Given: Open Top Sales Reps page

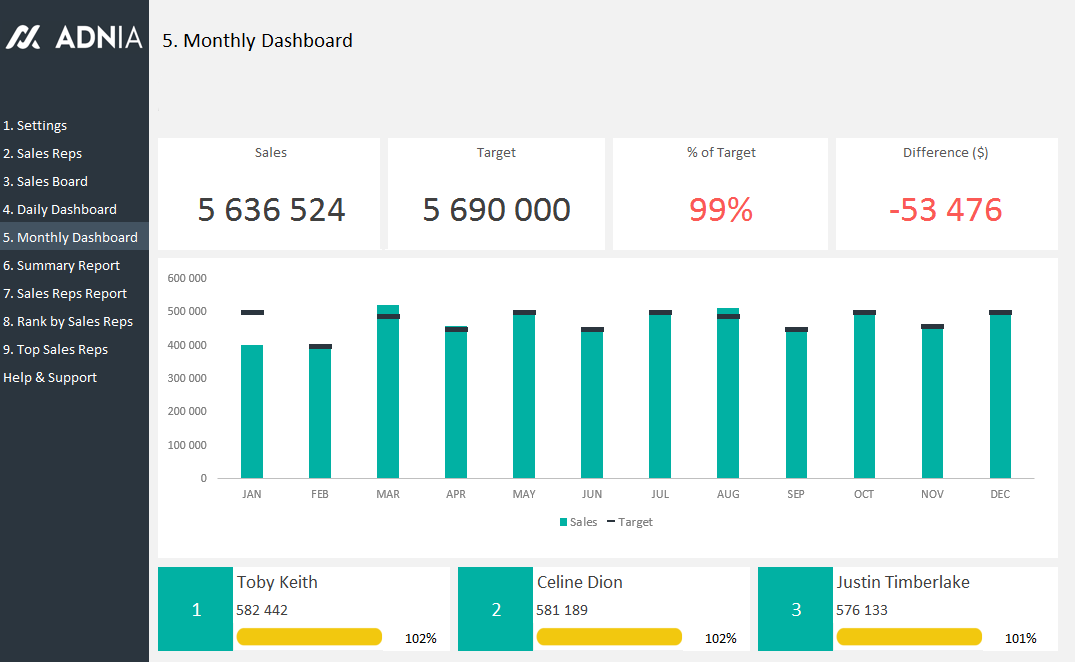Looking at the screenshot, I should (55, 350).
